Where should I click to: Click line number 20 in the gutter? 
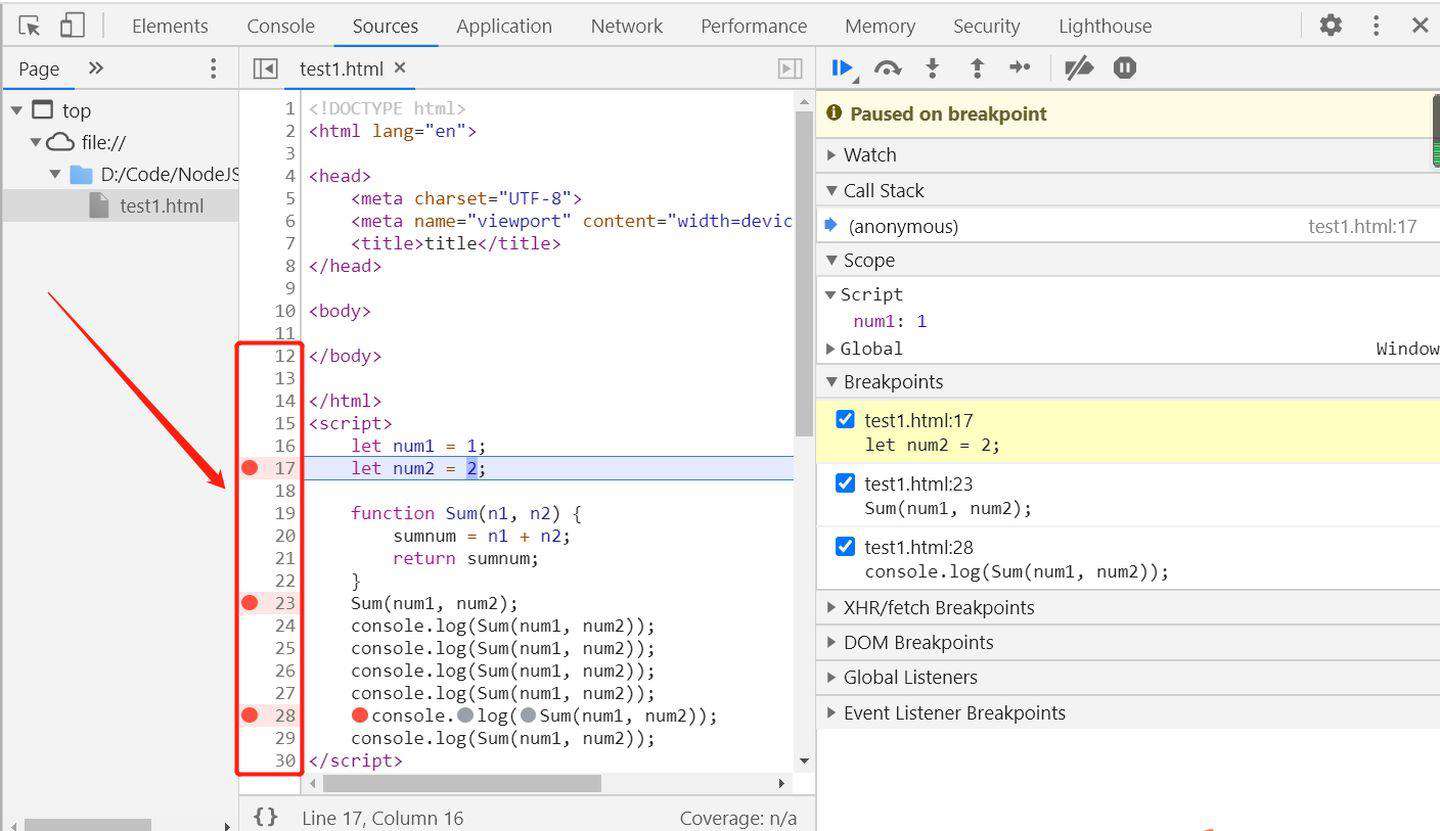(286, 536)
